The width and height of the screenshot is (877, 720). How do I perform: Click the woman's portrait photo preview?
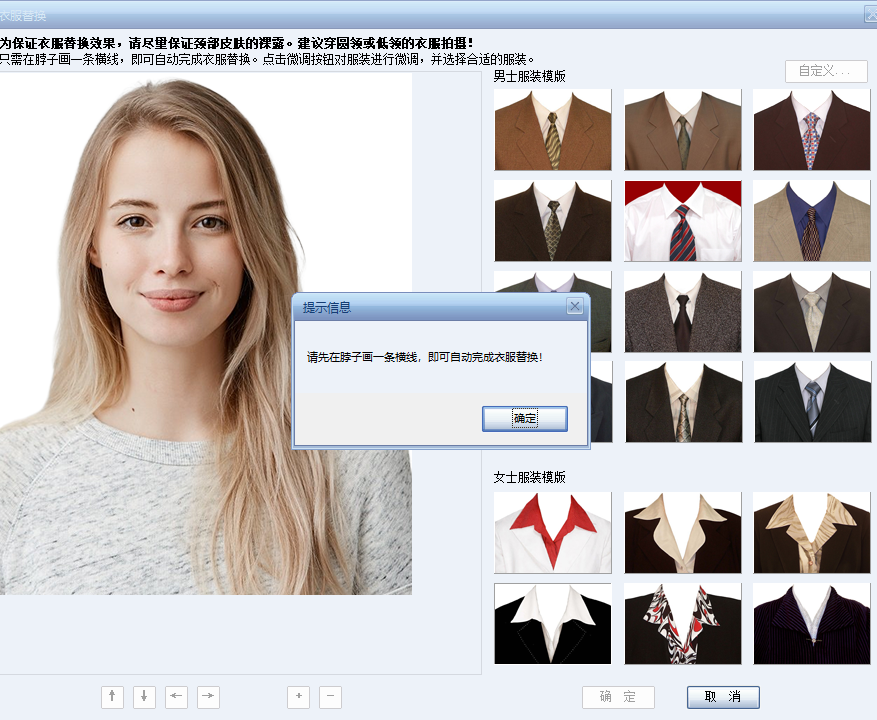[x=206, y=333]
